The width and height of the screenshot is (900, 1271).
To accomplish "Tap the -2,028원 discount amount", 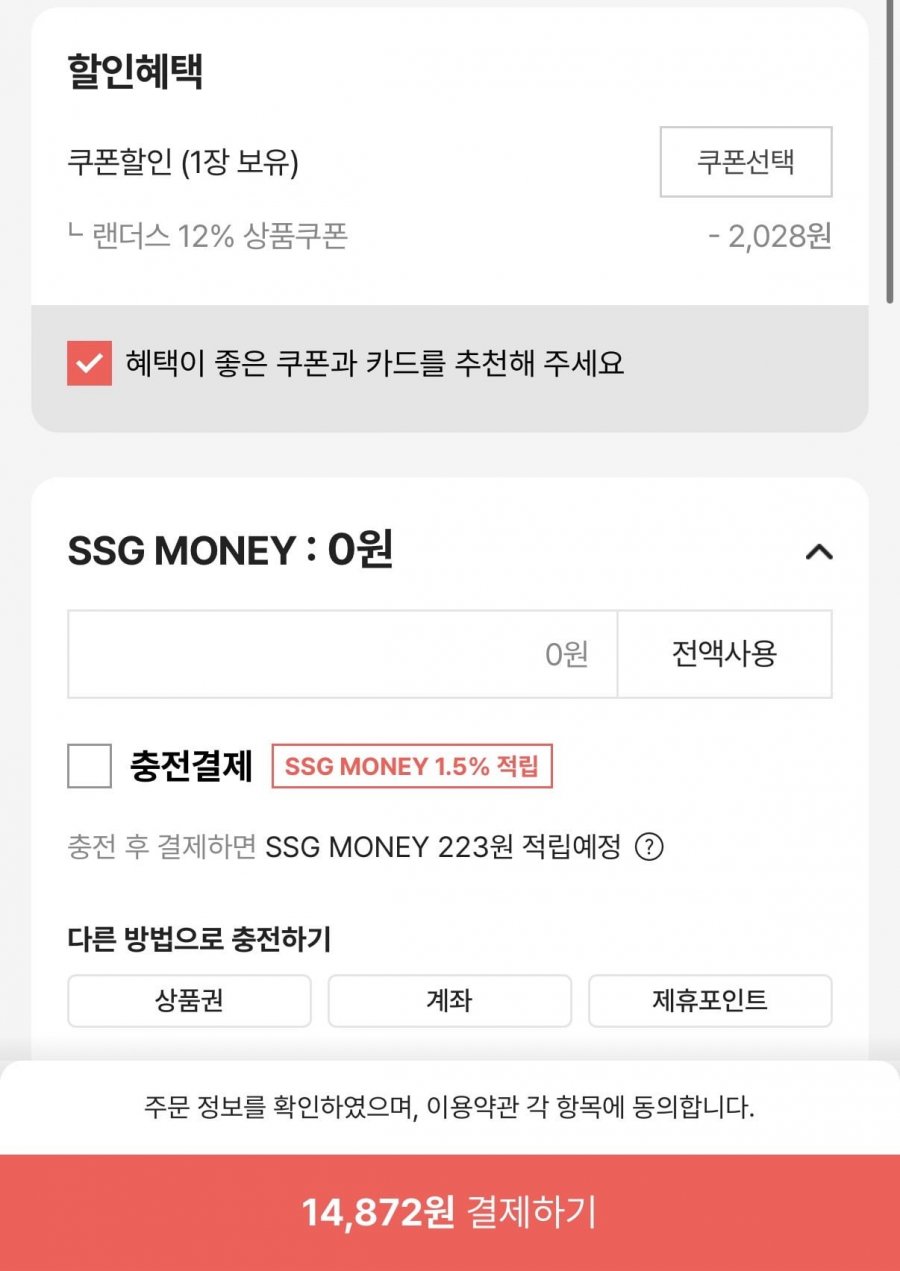I will 769,238.
